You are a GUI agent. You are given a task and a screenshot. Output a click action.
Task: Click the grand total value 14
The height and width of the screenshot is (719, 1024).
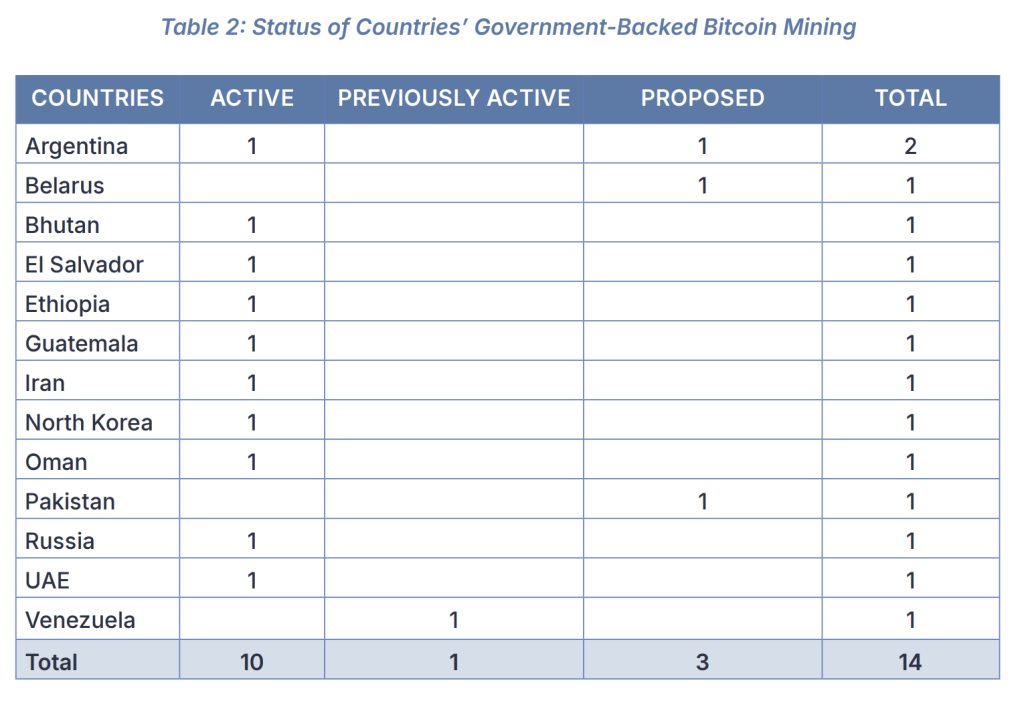(x=910, y=661)
